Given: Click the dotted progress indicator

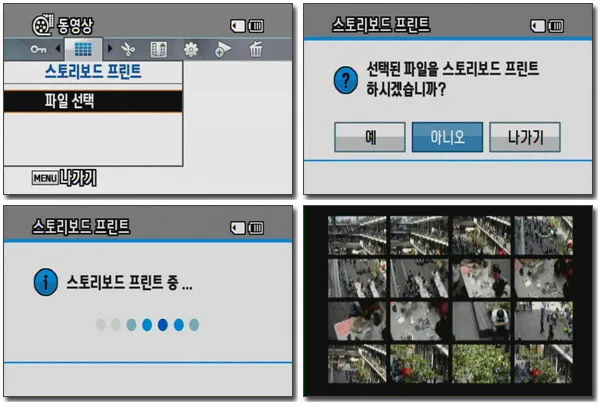Looking at the screenshot, I should (x=146, y=325).
